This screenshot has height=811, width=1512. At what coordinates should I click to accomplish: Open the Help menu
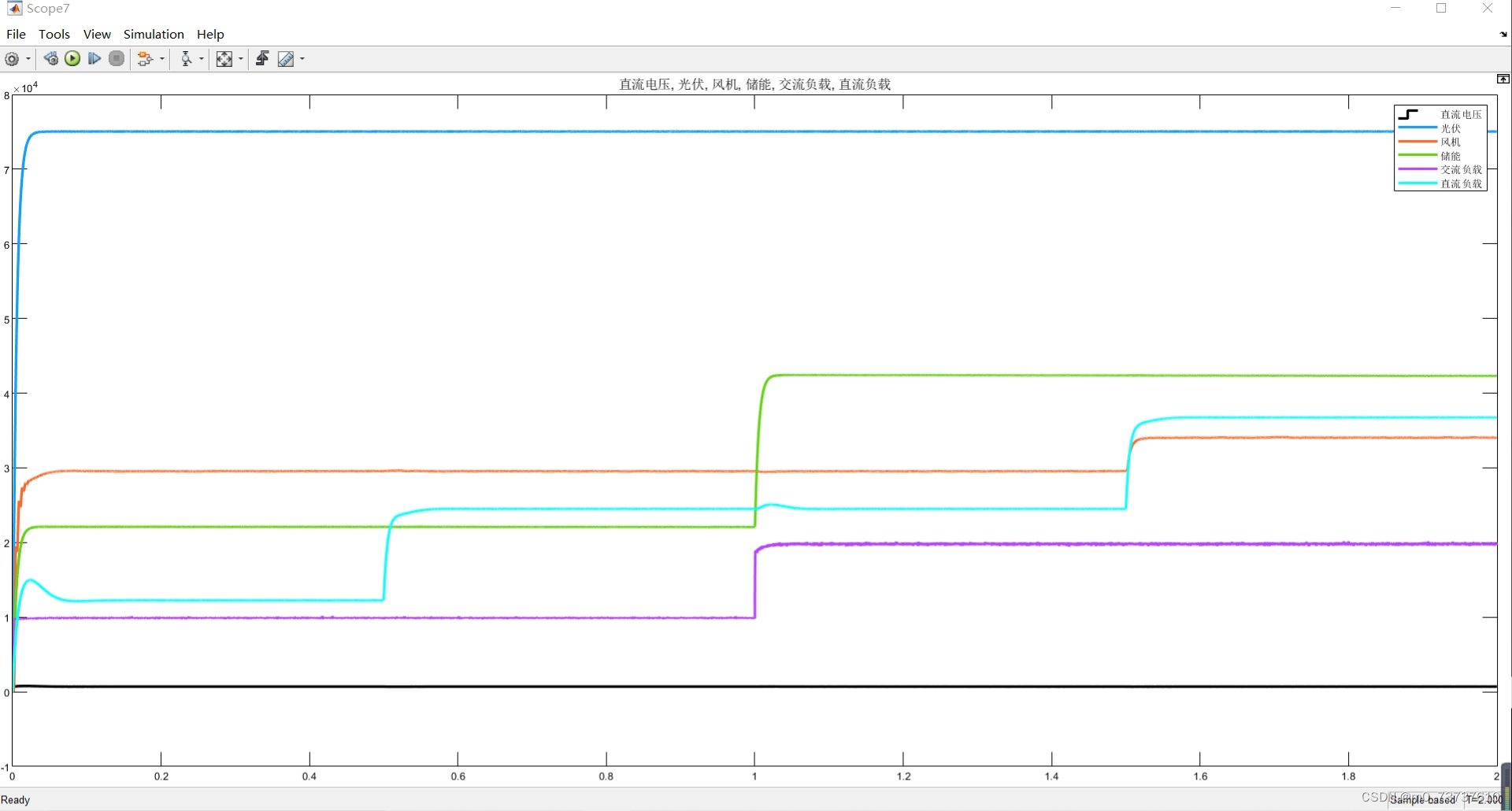pyautogui.click(x=210, y=34)
